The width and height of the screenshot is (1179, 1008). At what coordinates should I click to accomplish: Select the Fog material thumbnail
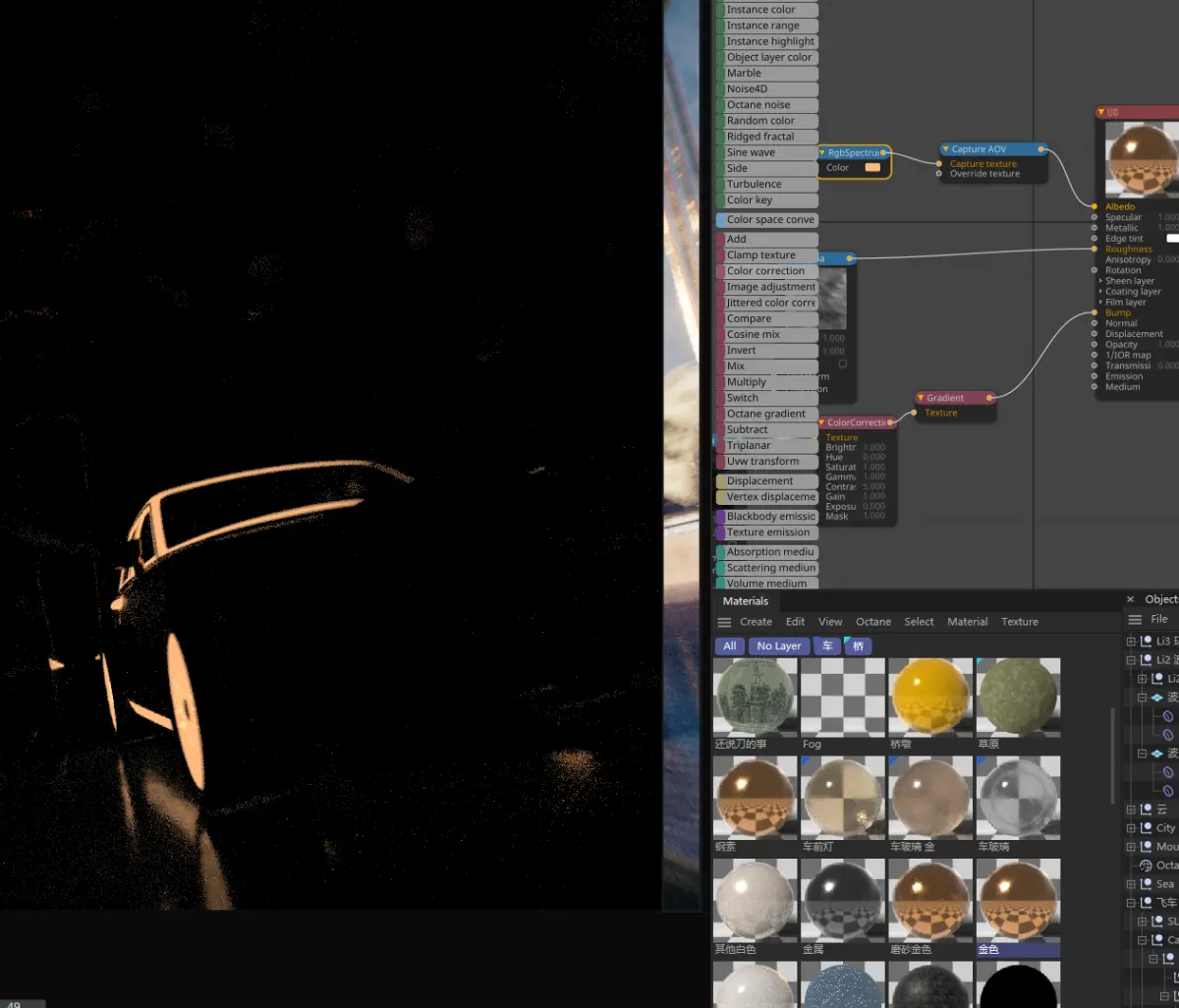click(843, 698)
